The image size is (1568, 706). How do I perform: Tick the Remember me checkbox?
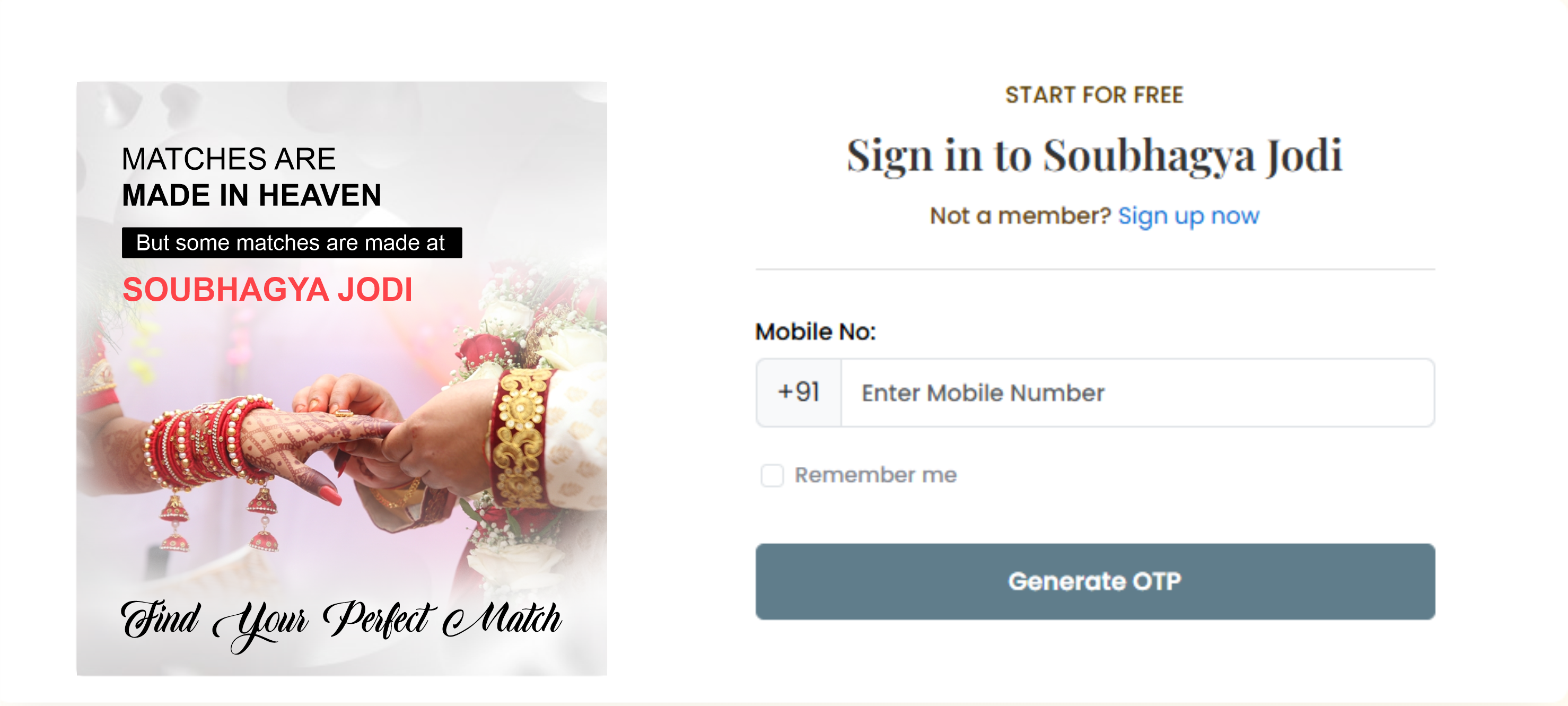772,475
